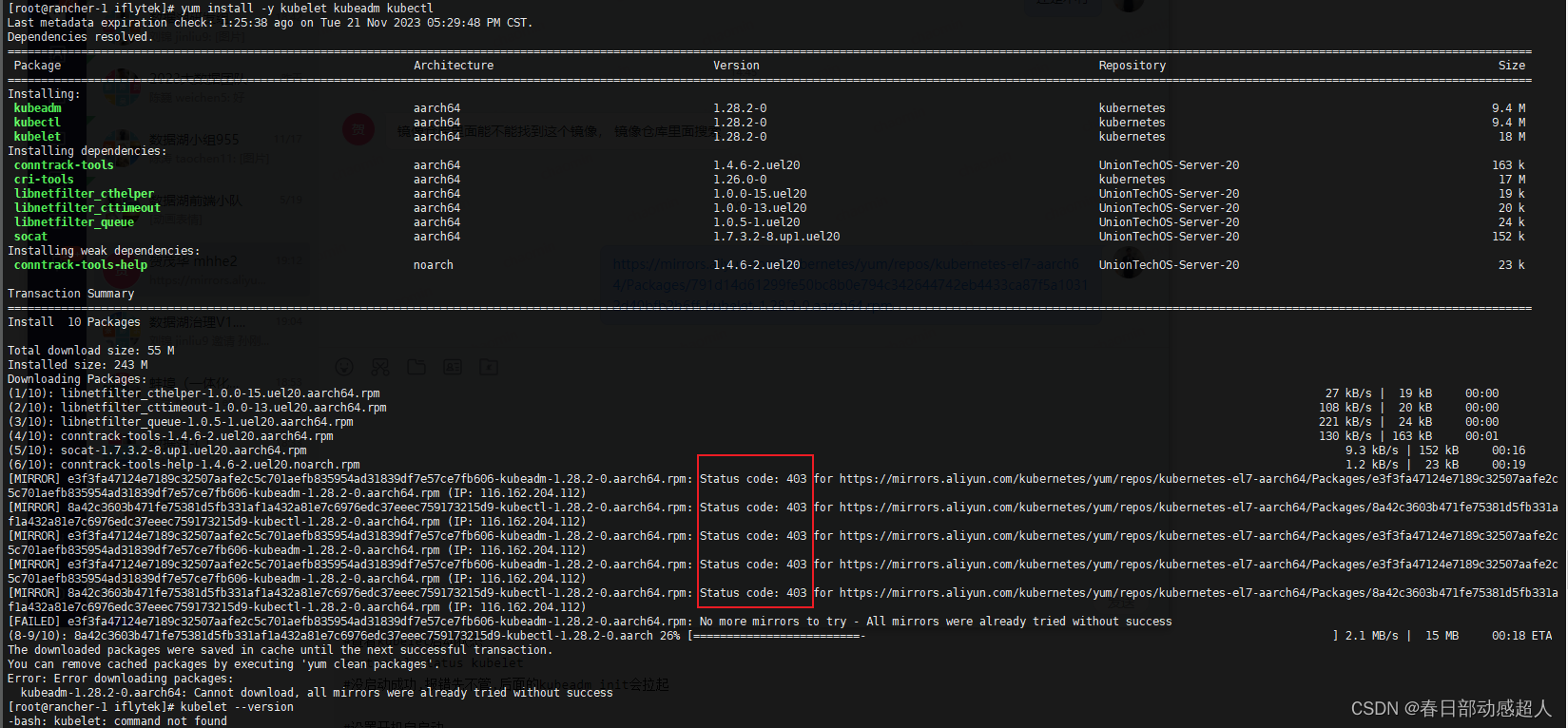This screenshot has height=728, width=1568.
Task: Click the '(4/10): conntrack-tools' download line
Action: pos(170,435)
